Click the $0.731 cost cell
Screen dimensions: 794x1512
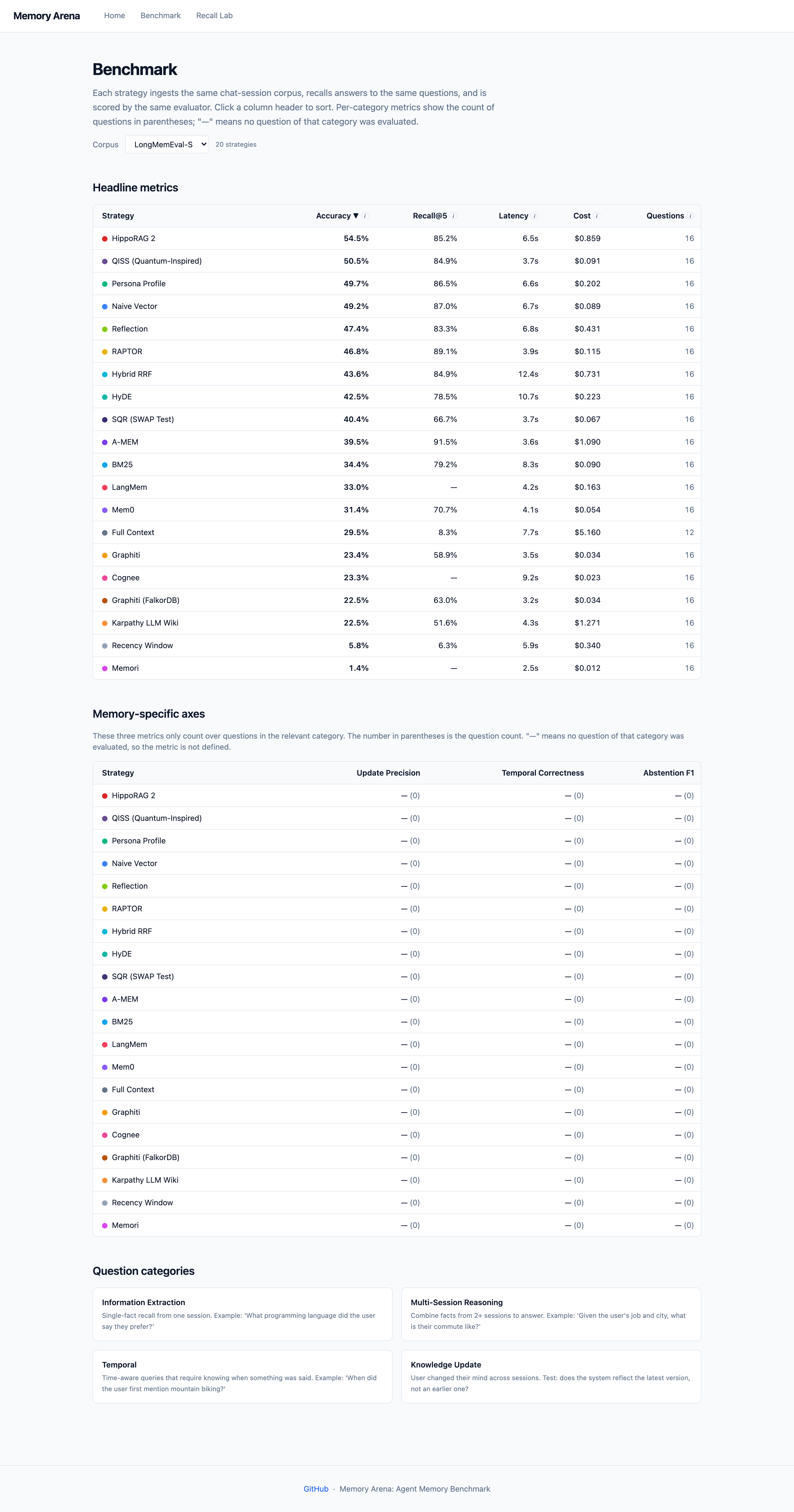pos(588,374)
